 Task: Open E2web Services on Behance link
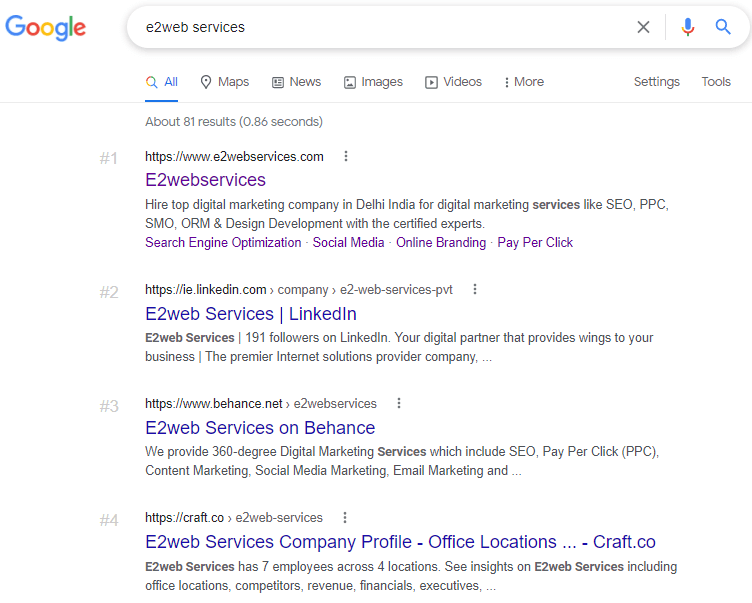click(x=260, y=428)
